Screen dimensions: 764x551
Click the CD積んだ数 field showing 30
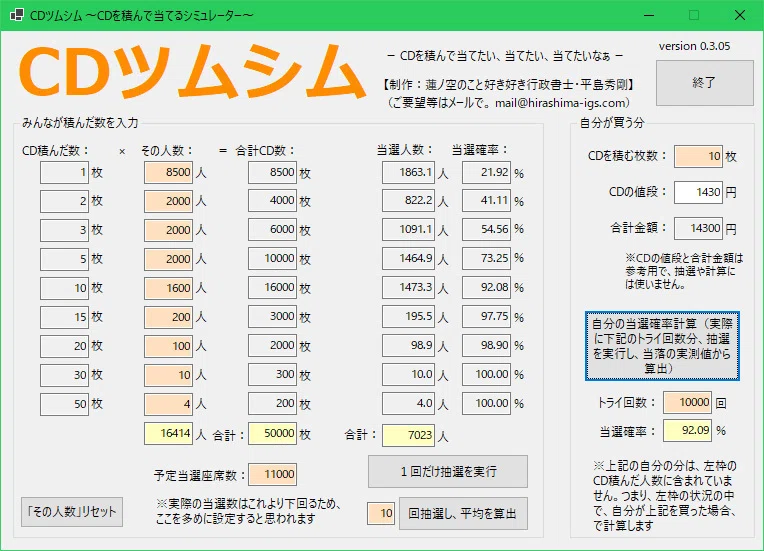pos(64,375)
